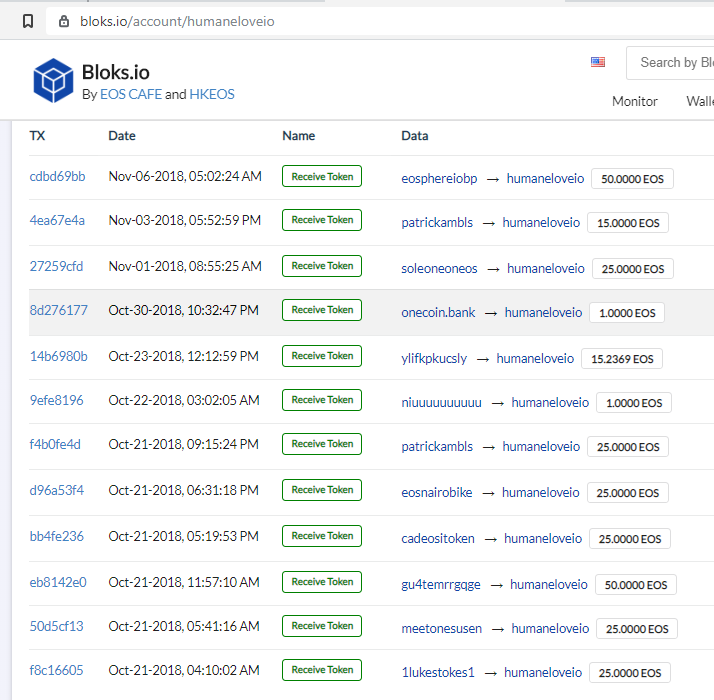
Task: Open sender account gu4temrrgqge
Action: [441, 585]
